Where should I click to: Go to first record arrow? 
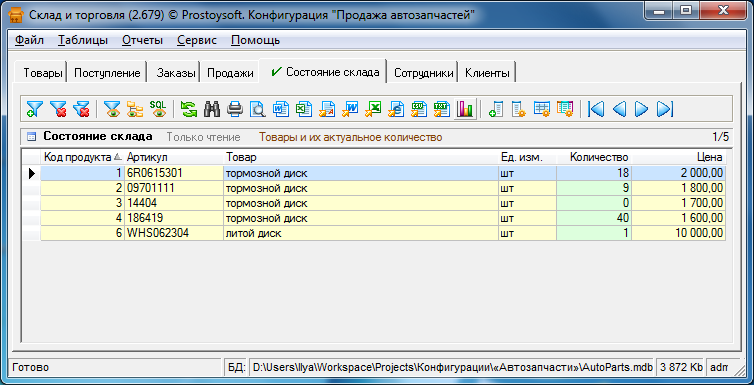[596, 109]
